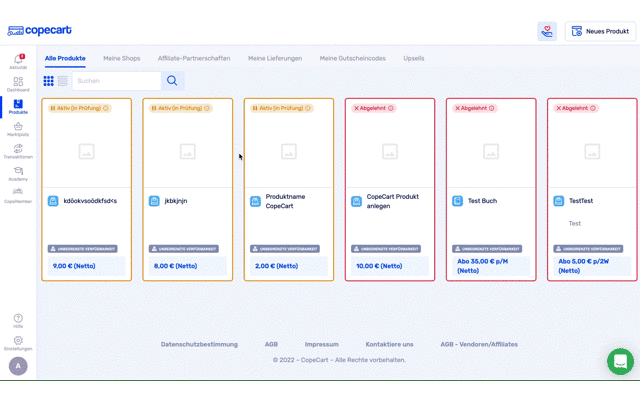
Task: Go to Dashboard in the sidebar
Action: click(18, 83)
